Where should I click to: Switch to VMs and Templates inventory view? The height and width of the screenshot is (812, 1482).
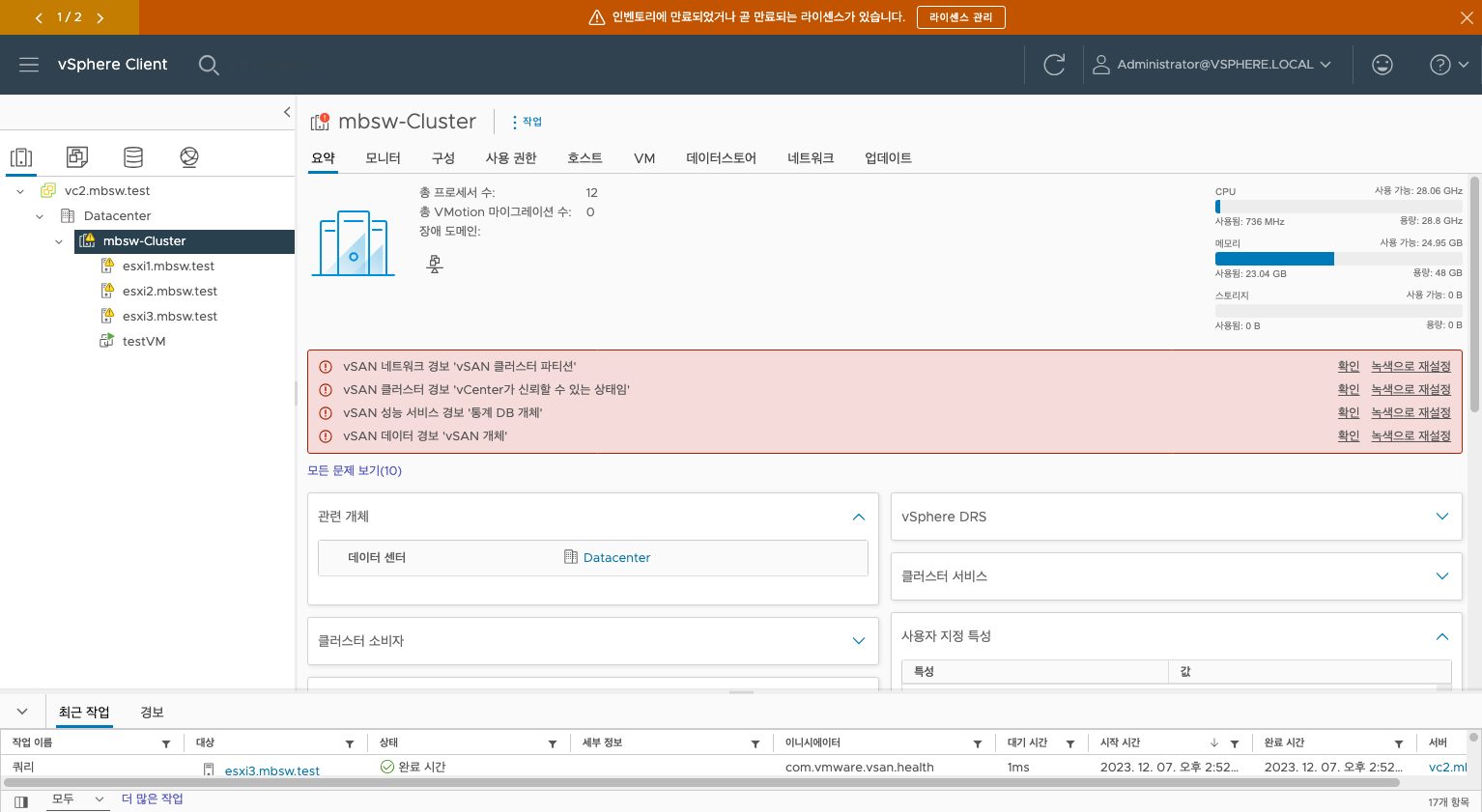pyautogui.click(x=77, y=156)
